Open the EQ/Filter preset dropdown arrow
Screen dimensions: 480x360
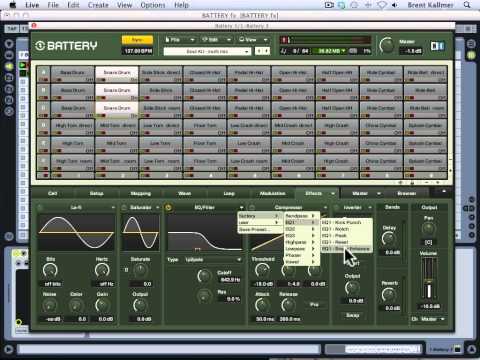pyautogui.click(x=241, y=208)
